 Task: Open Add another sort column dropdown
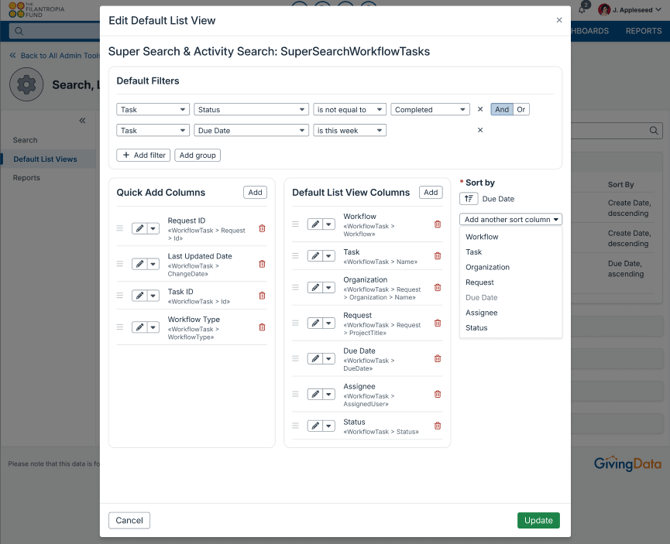point(511,219)
